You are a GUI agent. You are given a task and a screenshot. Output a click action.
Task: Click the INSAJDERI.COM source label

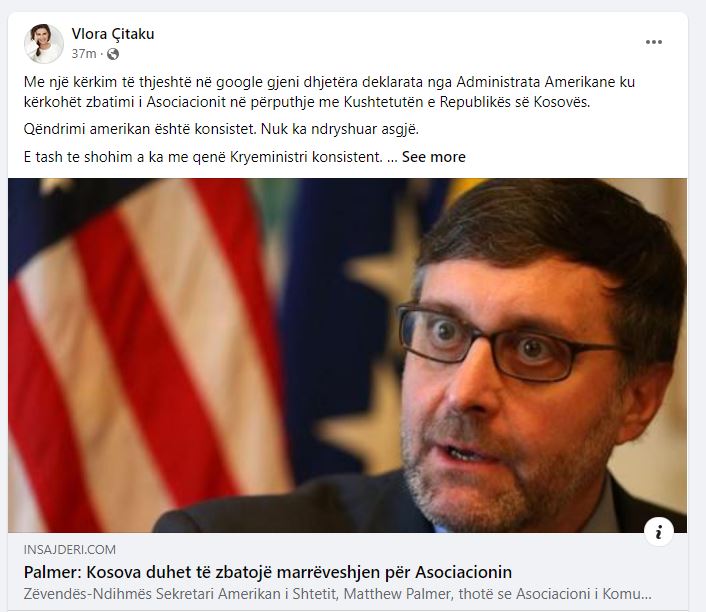70,549
